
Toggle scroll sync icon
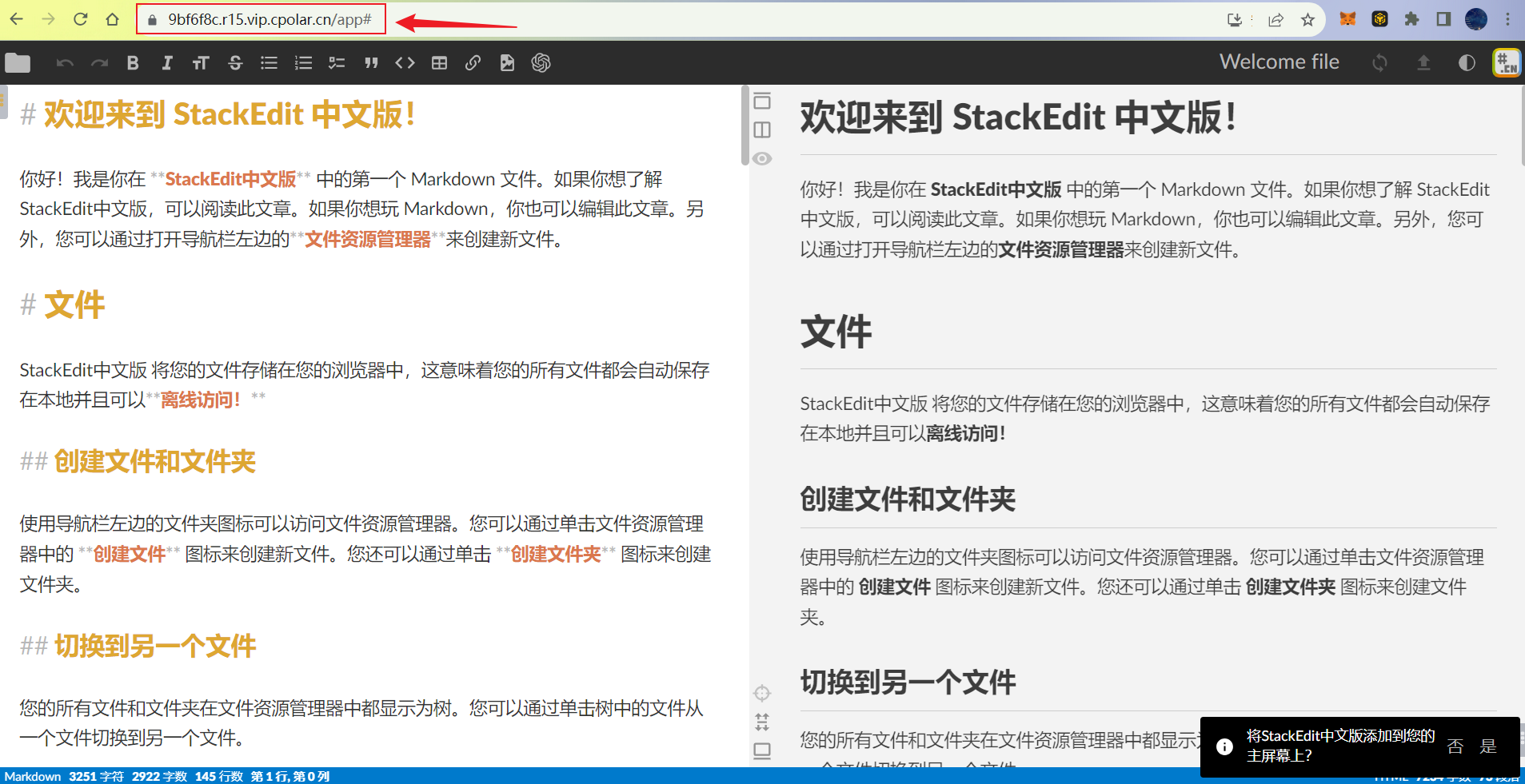[762, 722]
